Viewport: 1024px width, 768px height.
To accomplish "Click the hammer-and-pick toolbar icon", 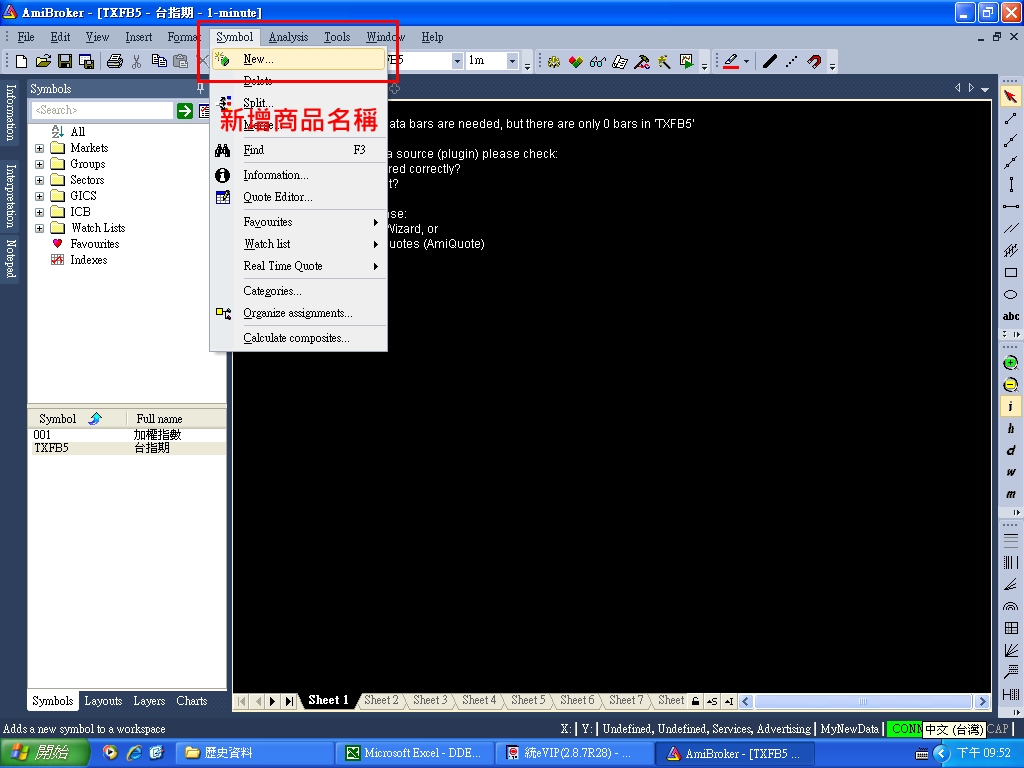I will pos(642,61).
